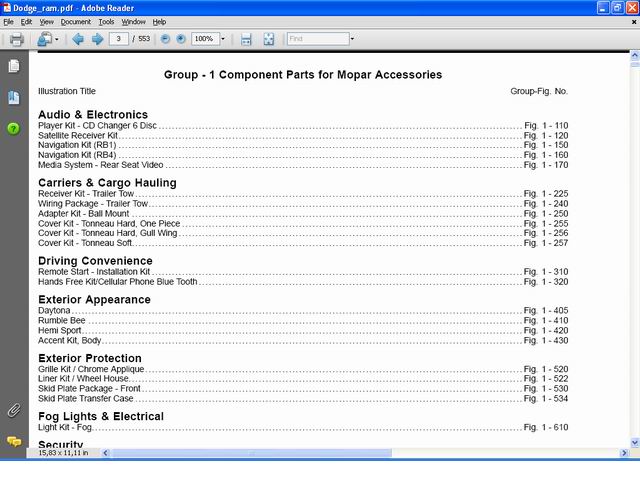Viewport: 640px width, 480px height.
Task: Click the Hemi Sport entry
Action: point(60,331)
